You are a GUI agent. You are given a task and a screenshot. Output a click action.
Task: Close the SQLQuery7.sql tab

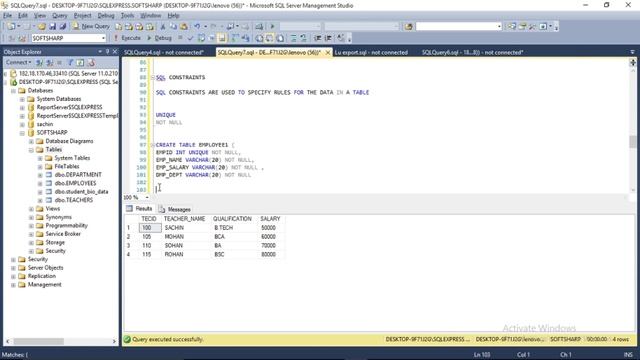[328, 53]
